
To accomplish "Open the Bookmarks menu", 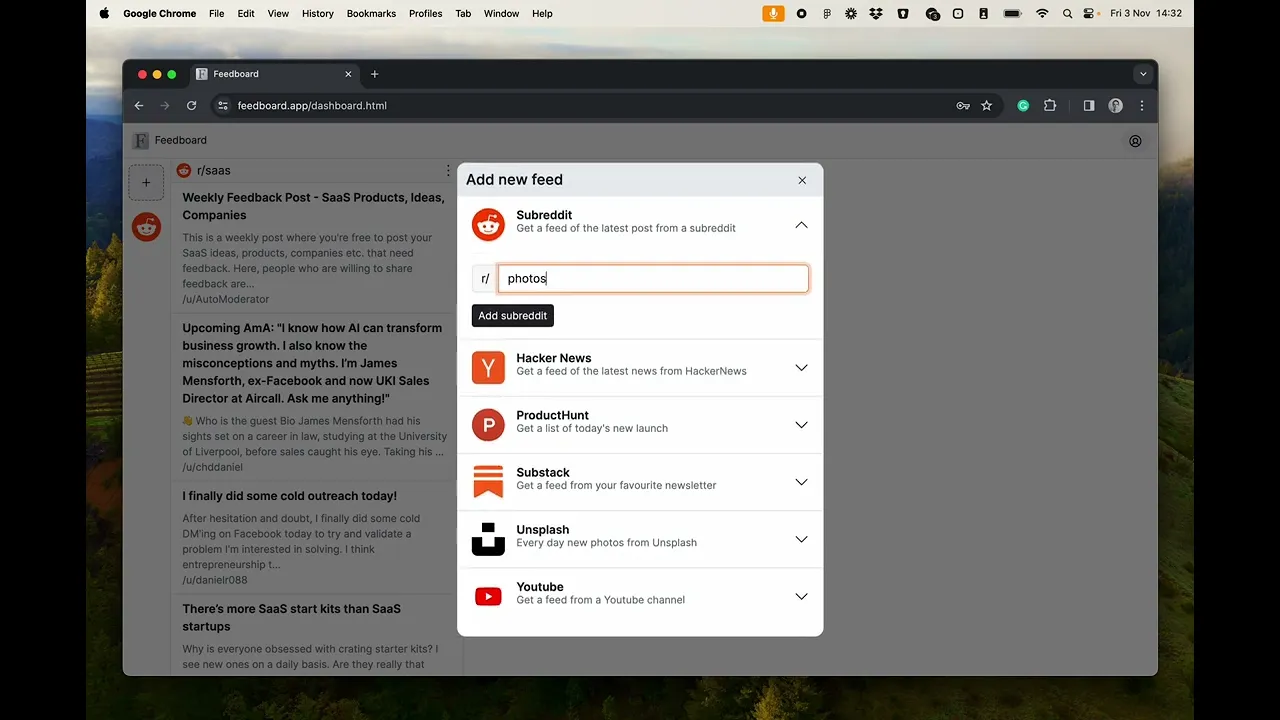I will coord(371,13).
